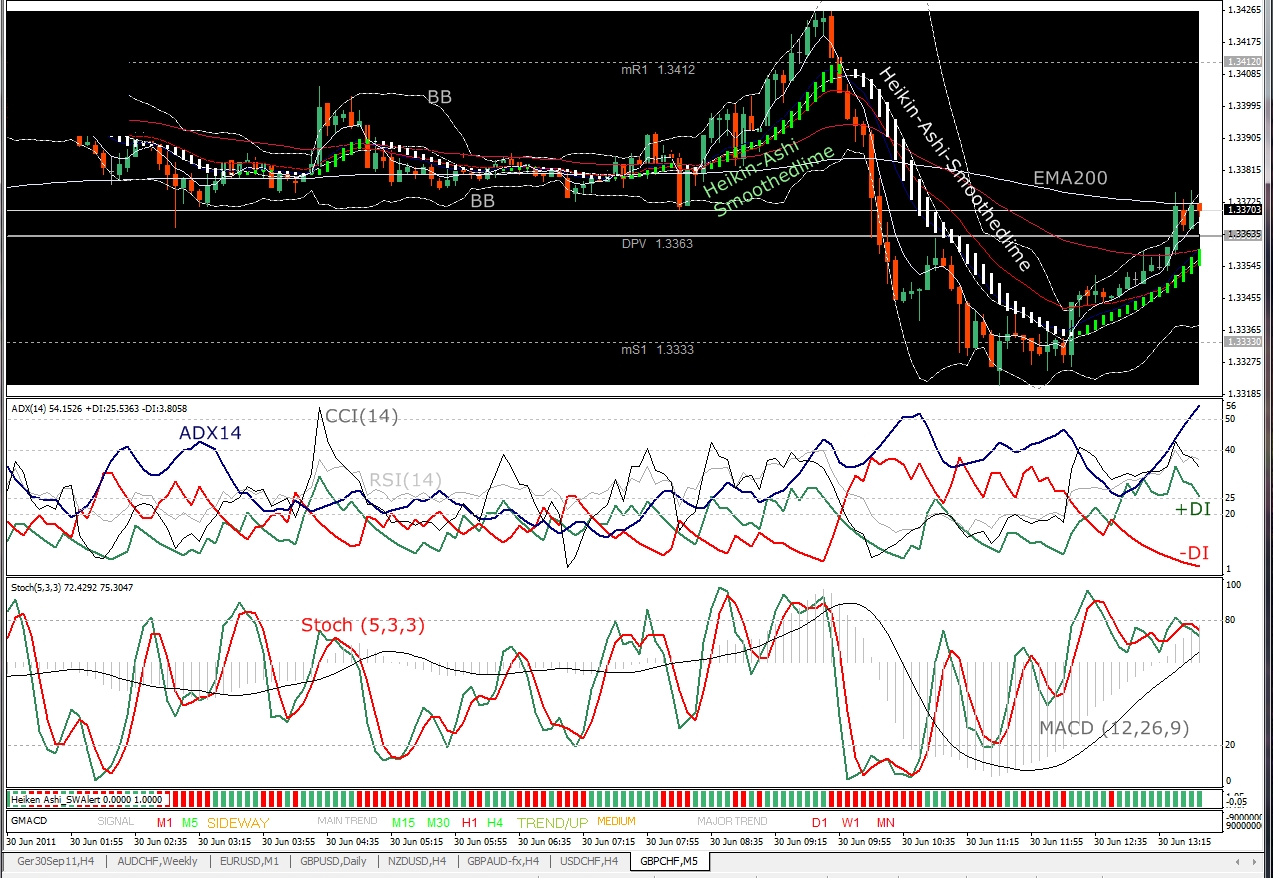The height and width of the screenshot is (878, 1273).
Task: Click the lower BB label below the band
Action: tap(484, 201)
